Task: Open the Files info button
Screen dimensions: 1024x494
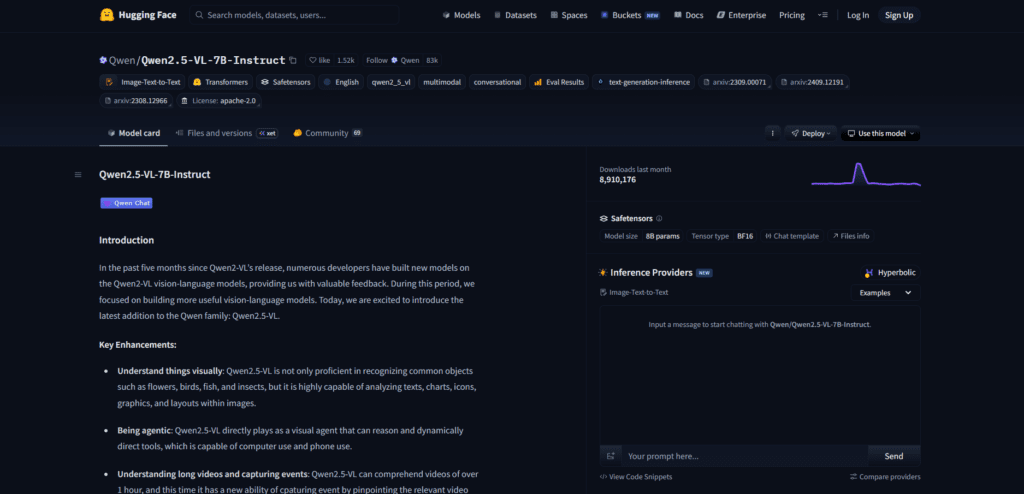Action: pos(851,236)
